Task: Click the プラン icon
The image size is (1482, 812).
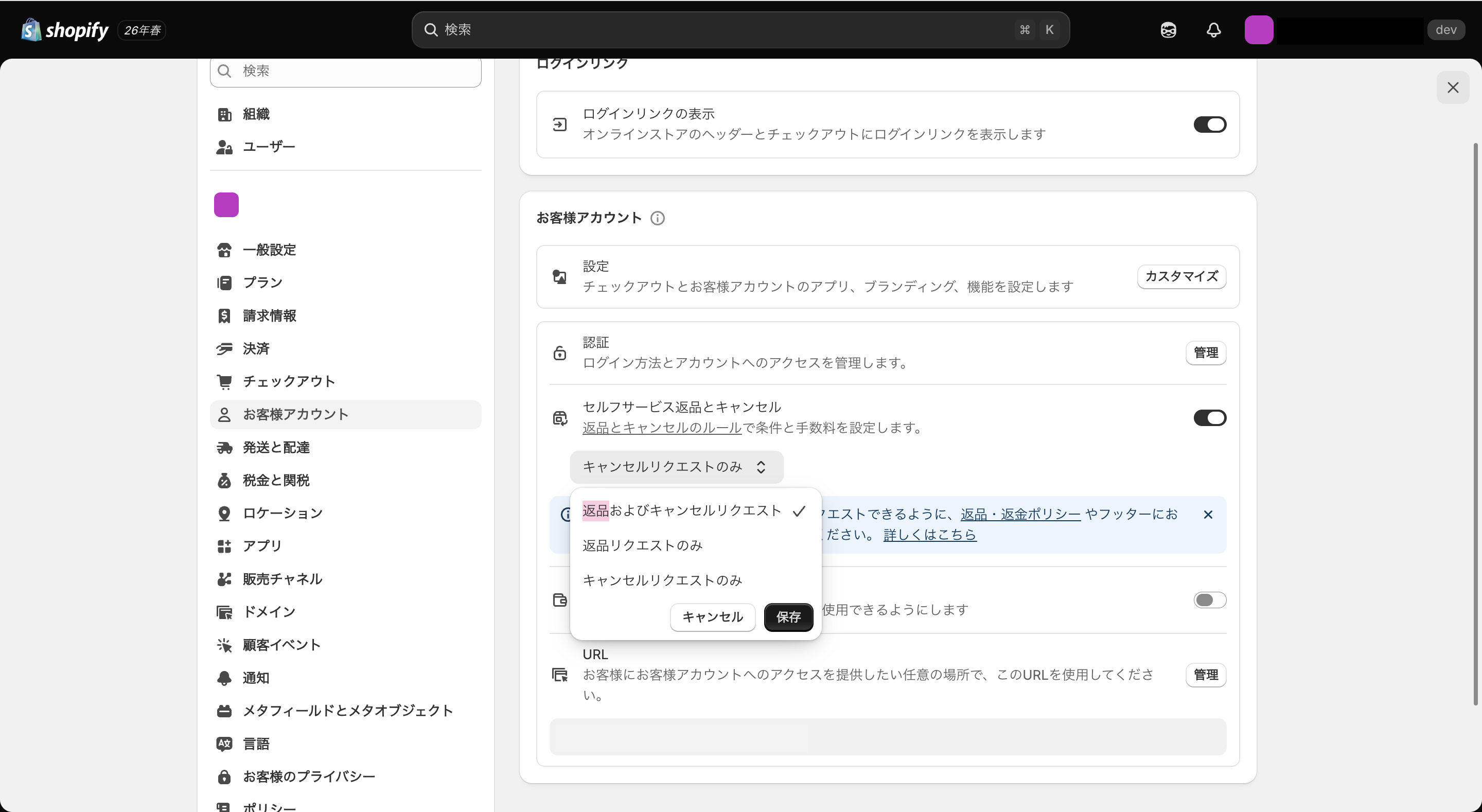Action: (x=224, y=283)
